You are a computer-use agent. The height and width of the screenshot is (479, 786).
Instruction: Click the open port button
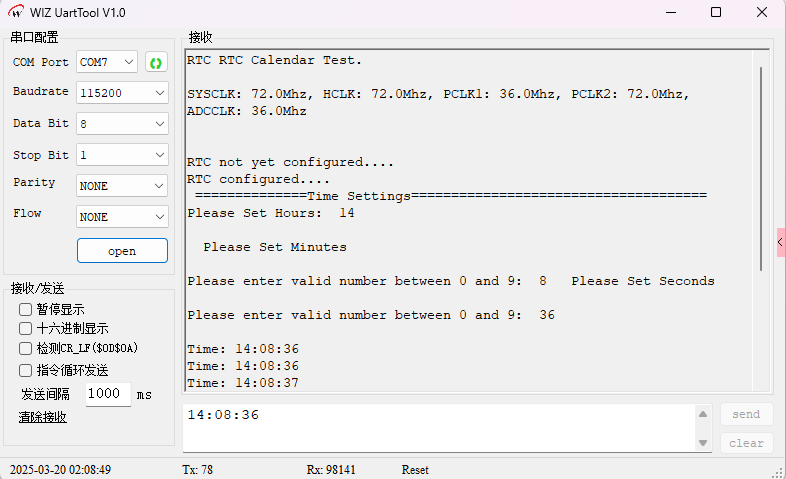(x=122, y=251)
